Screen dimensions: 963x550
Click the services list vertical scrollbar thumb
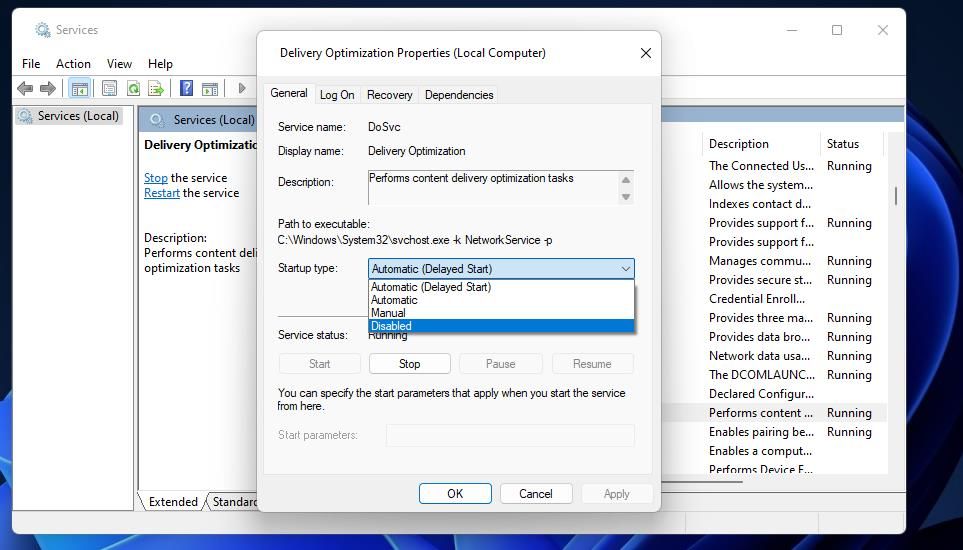click(896, 196)
